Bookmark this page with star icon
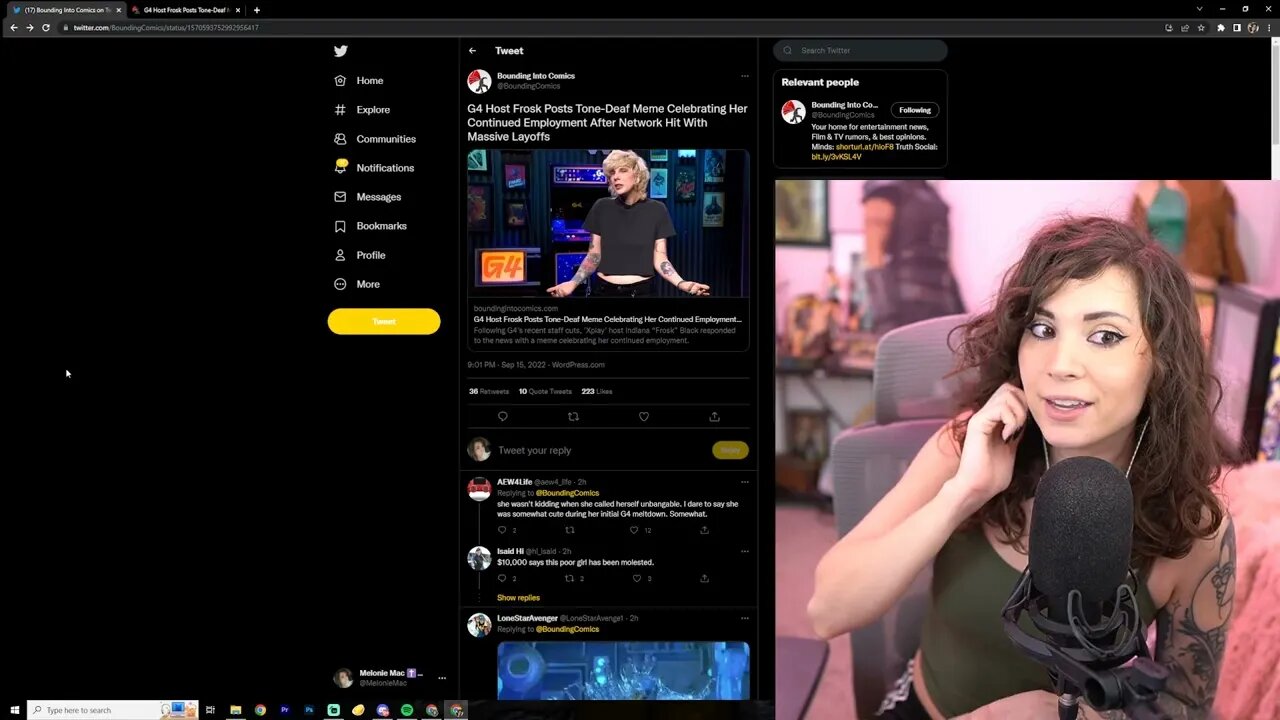1280x720 pixels. [1201, 28]
